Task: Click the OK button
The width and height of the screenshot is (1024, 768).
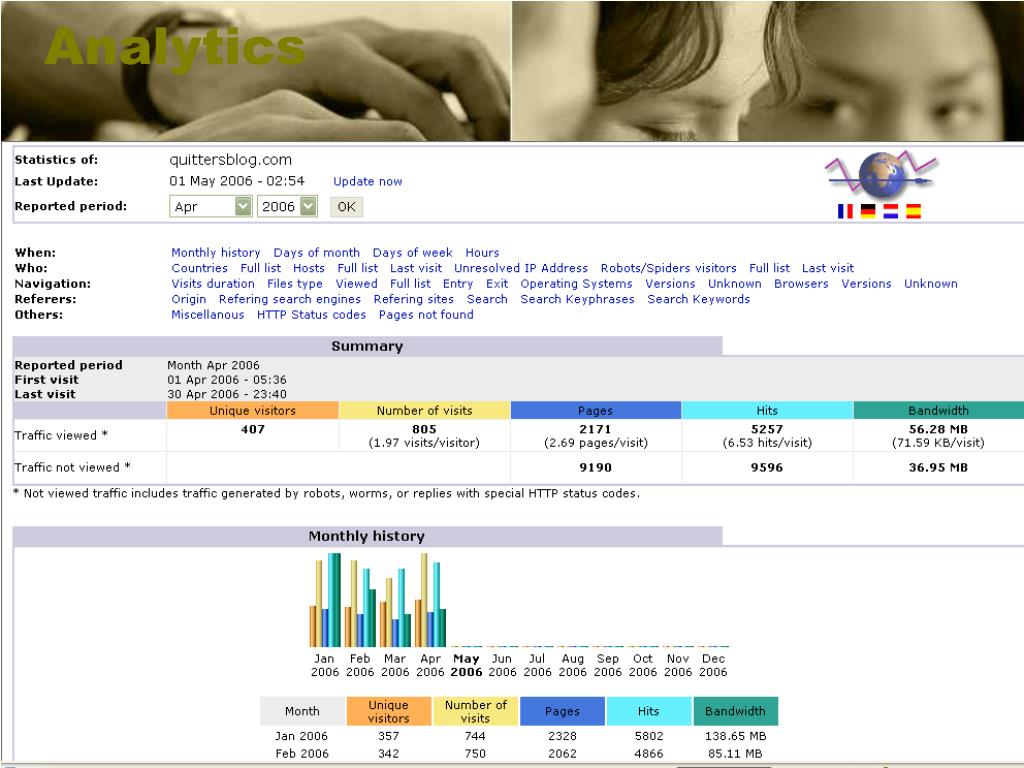Action: pyautogui.click(x=346, y=207)
